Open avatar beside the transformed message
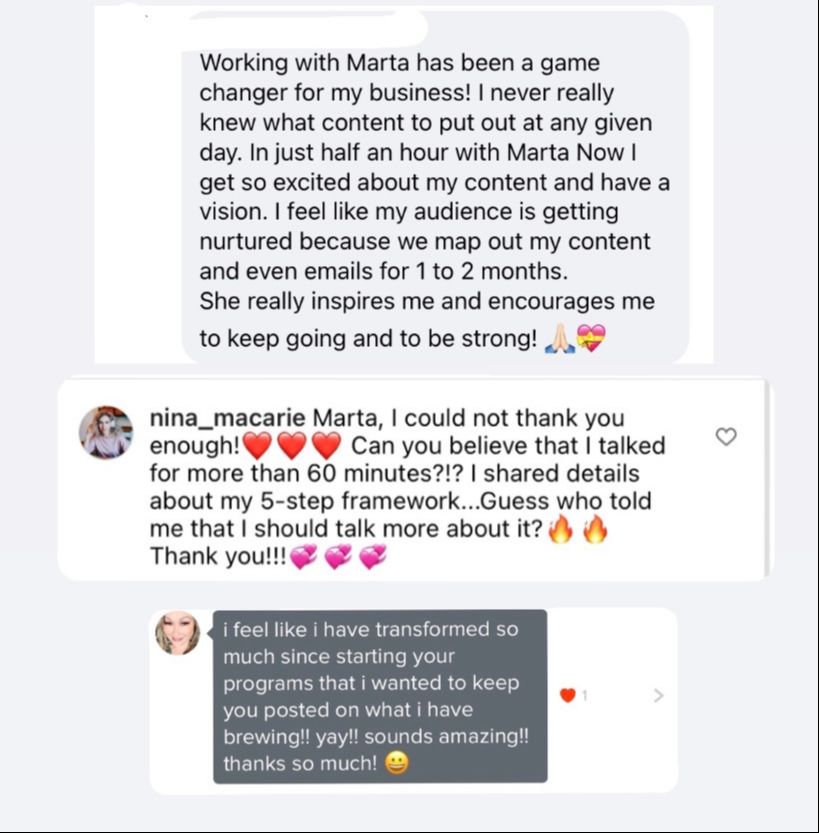 pos(177,633)
